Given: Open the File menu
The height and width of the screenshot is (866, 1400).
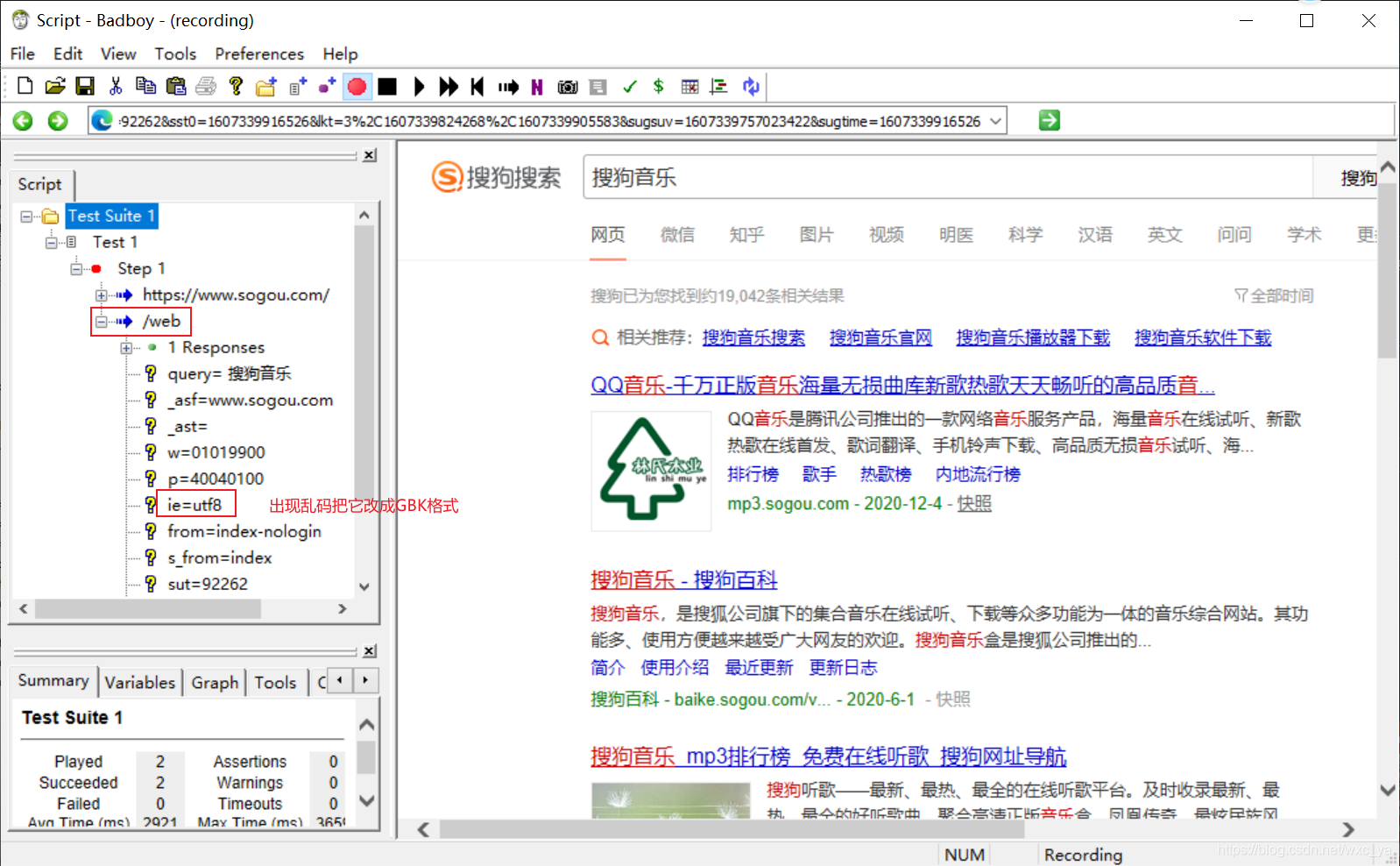Looking at the screenshot, I should pyautogui.click(x=23, y=53).
